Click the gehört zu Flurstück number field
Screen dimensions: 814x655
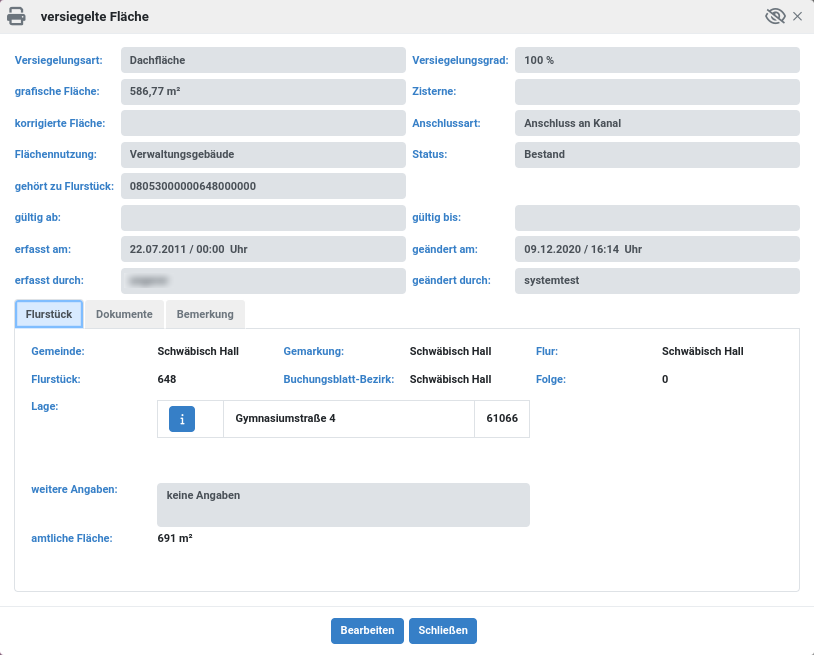pos(263,186)
